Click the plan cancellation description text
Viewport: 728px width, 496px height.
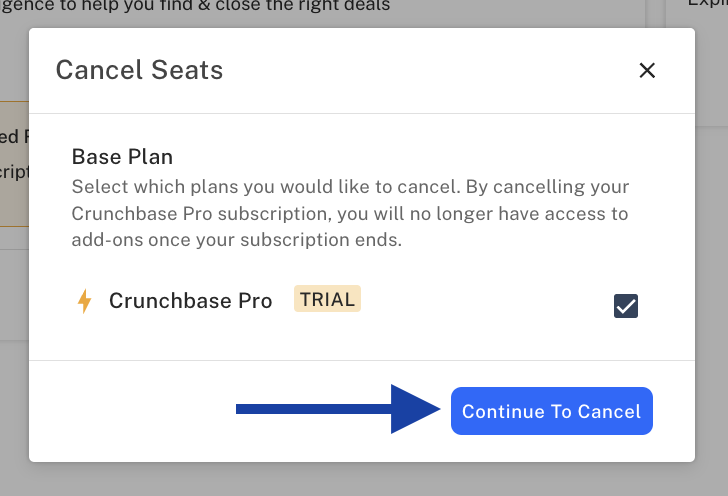(x=350, y=213)
